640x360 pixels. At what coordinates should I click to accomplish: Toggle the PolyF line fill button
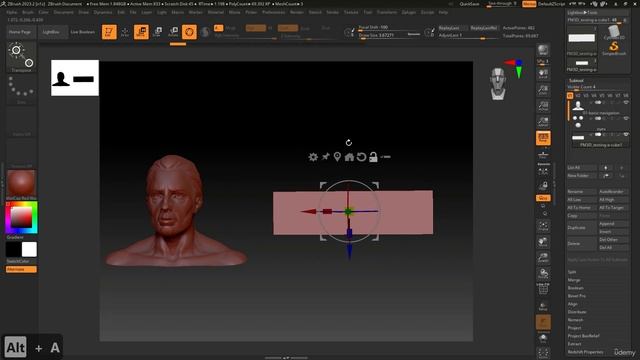click(x=543, y=289)
